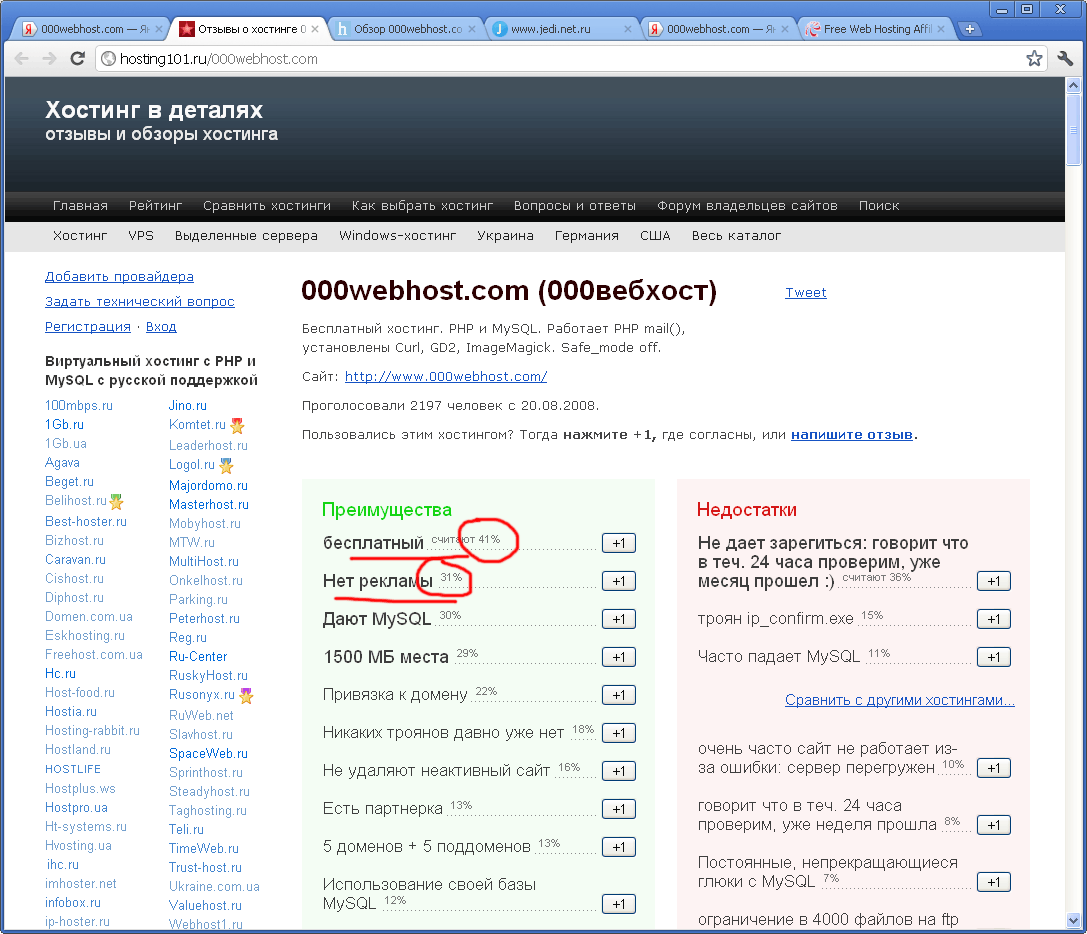Image resolution: width=1087 pixels, height=934 pixels.
Task: Open 'Форум владельцев сайтов' menu item
Action: coord(747,206)
